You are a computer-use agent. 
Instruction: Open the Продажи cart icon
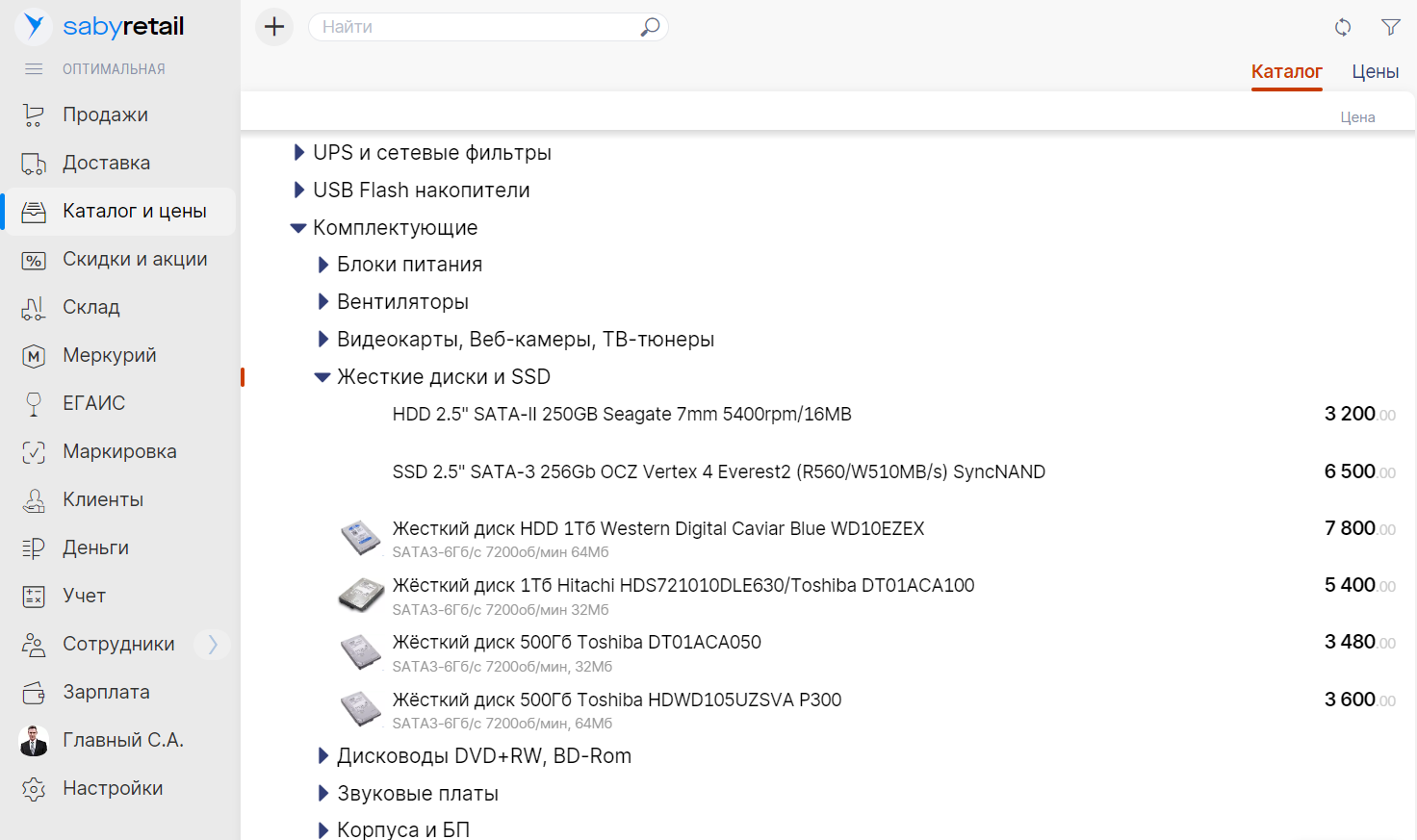pos(34,115)
